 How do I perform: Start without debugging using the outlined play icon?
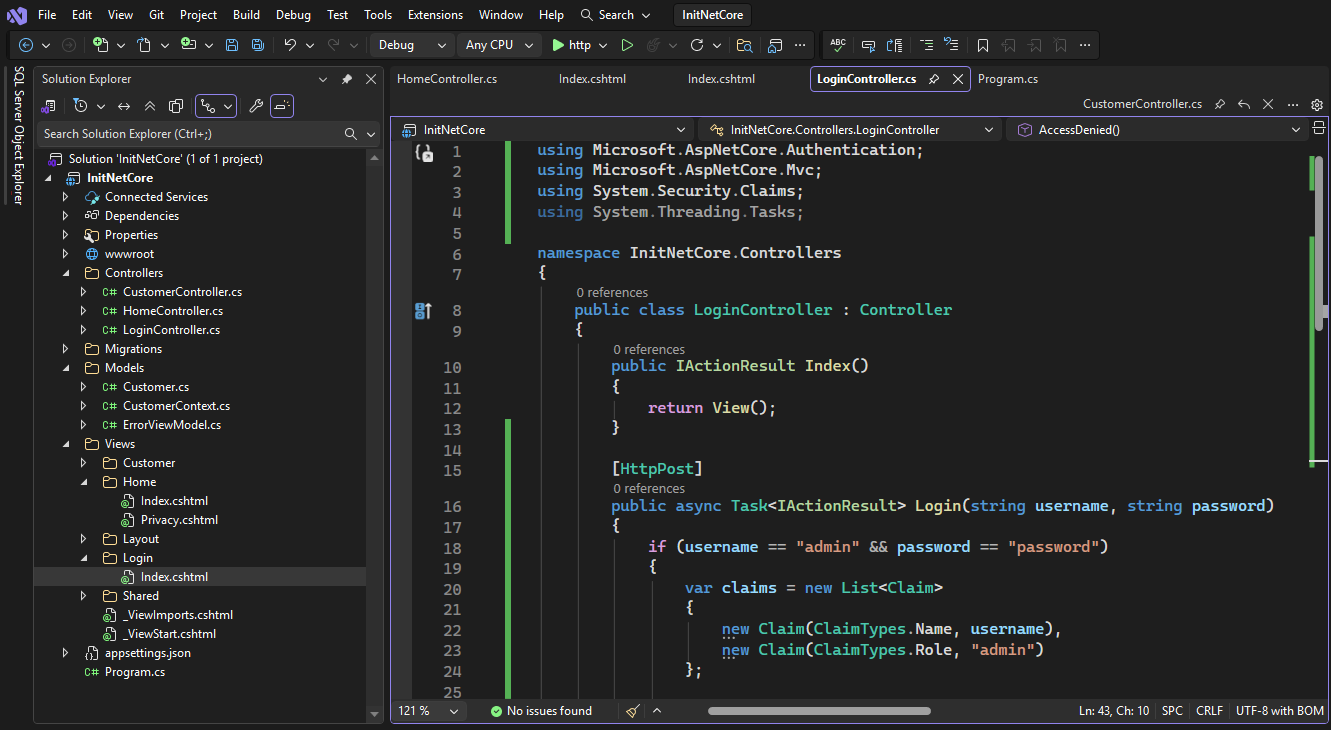627,45
